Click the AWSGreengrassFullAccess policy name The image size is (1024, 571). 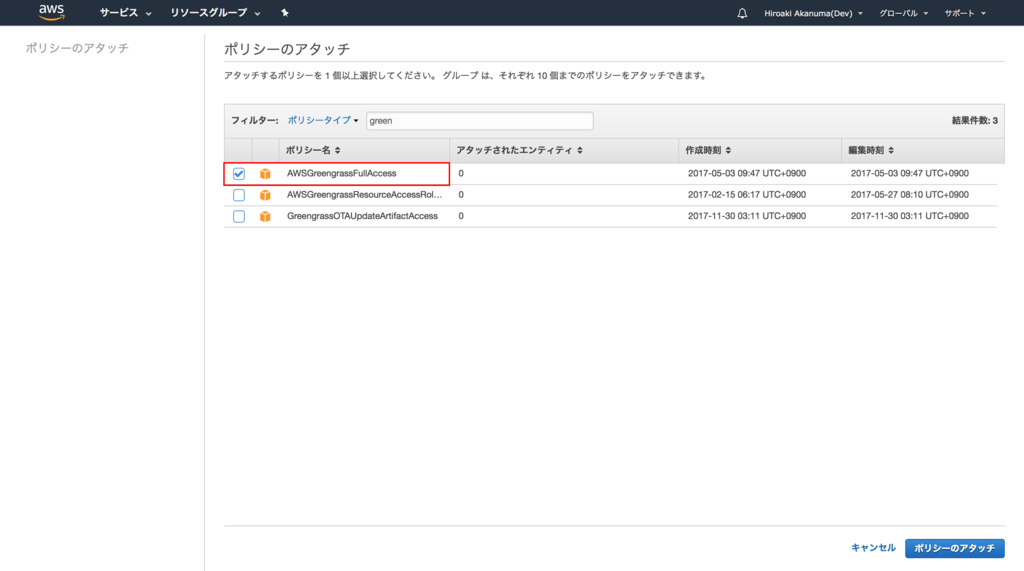click(x=342, y=173)
